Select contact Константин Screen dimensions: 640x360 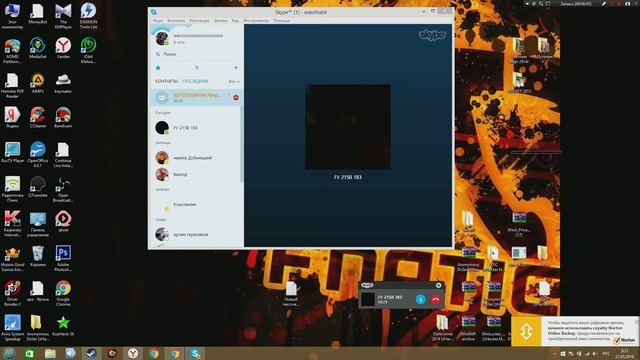pos(196,204)
